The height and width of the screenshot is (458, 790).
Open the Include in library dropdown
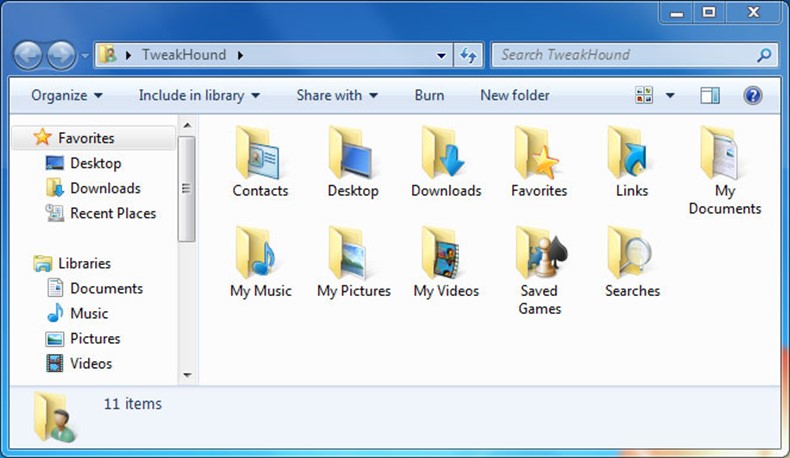click(x=200, y=95)
